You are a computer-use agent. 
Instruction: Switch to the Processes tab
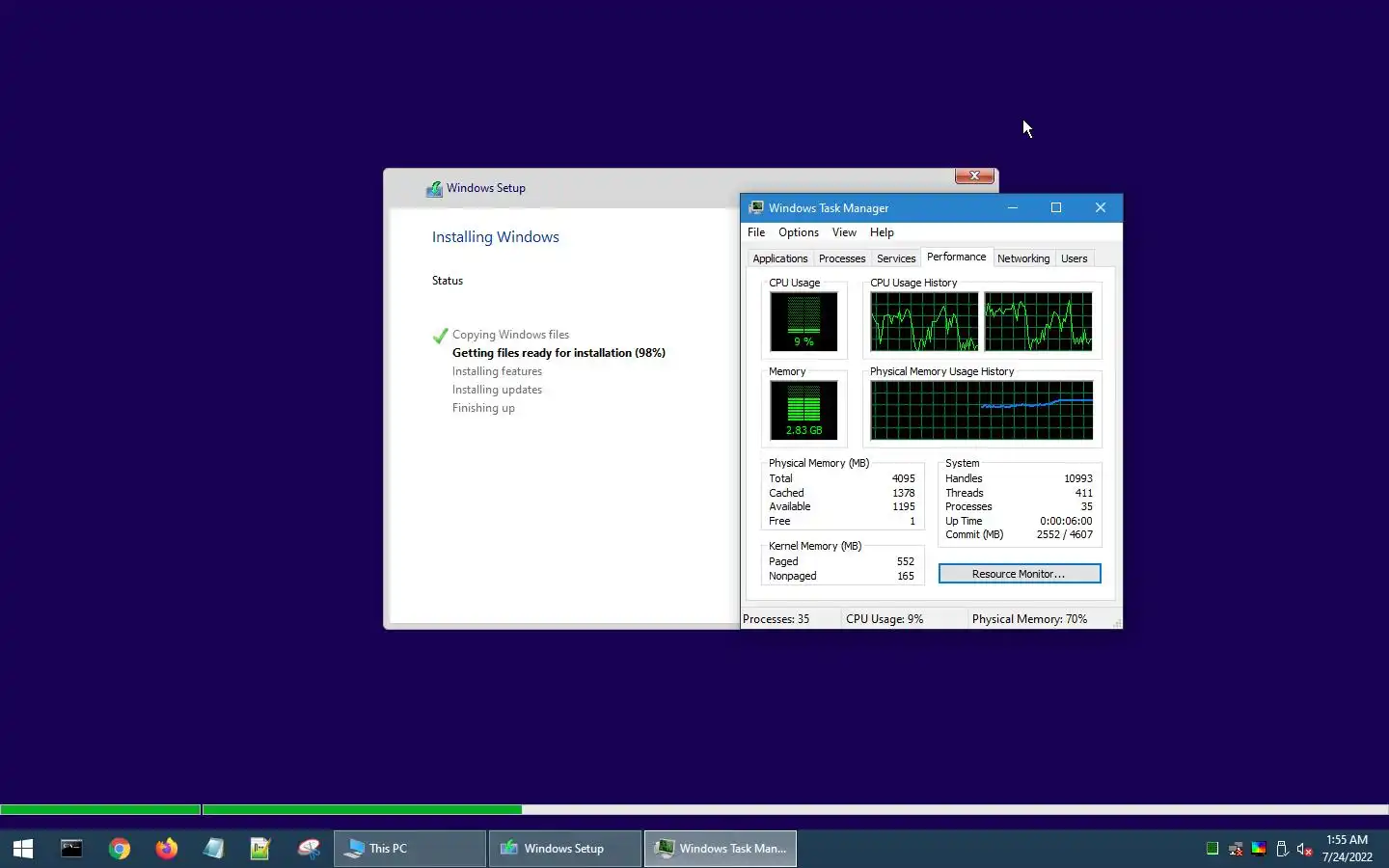842,258
